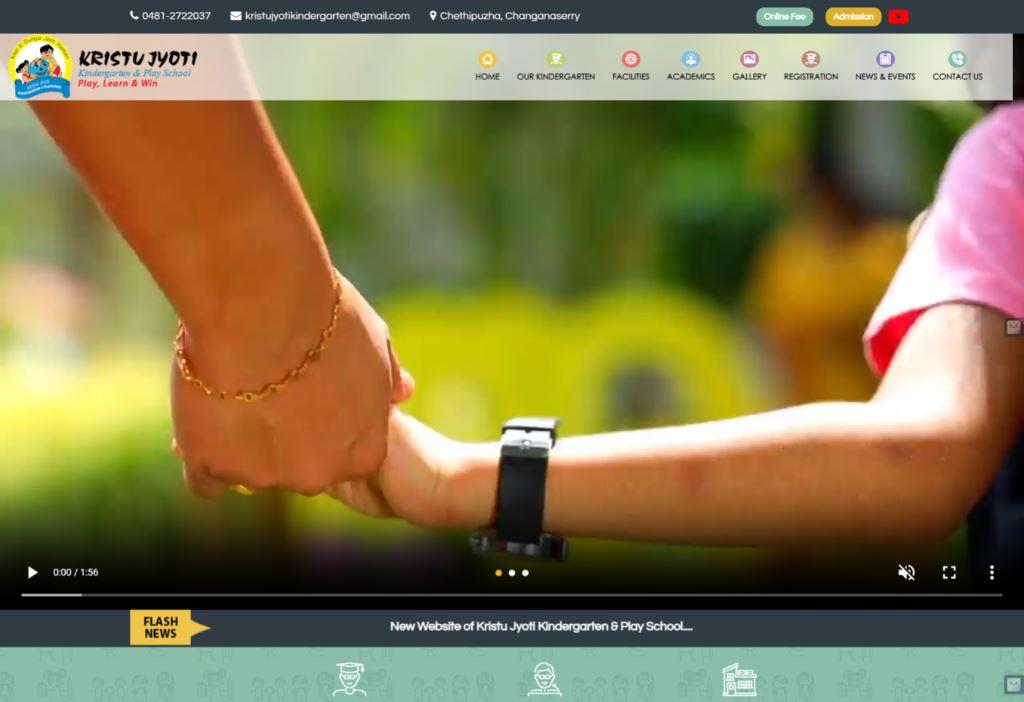Select the third slider dot
The height and width of the screenshot is (702, 1024).
[x=525, y=573]
